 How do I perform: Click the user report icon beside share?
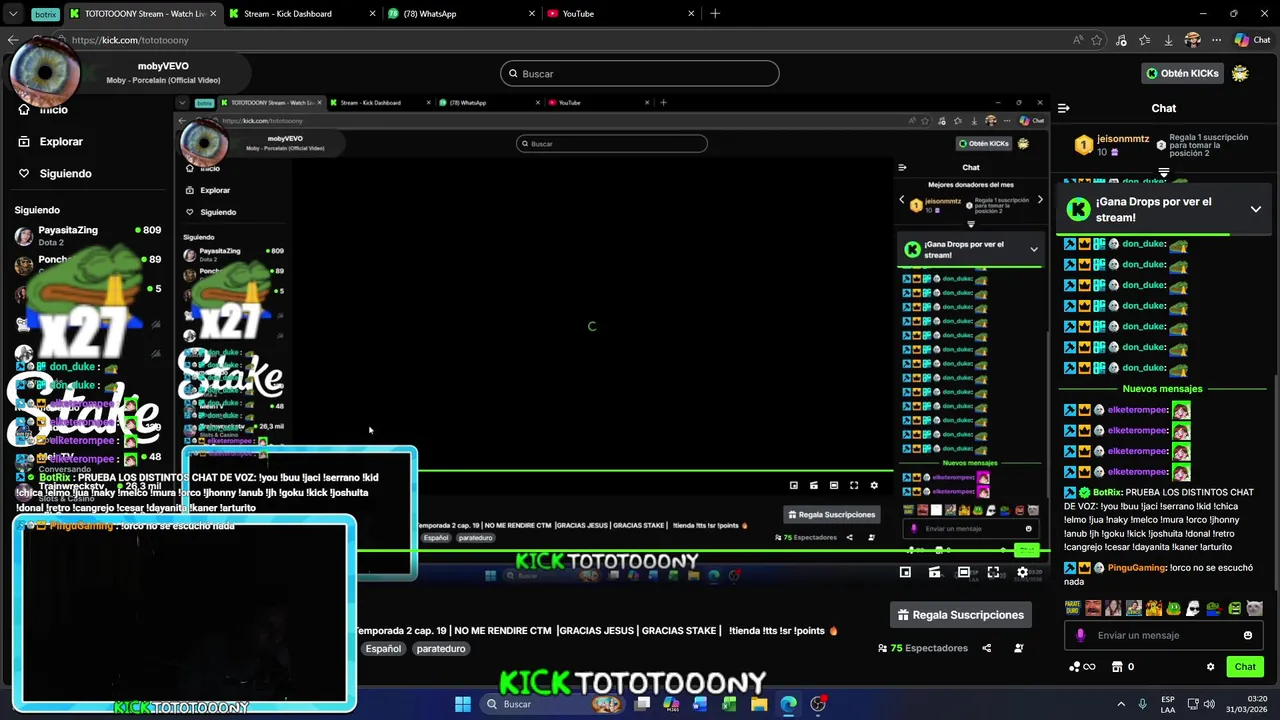coord(1019,648)
